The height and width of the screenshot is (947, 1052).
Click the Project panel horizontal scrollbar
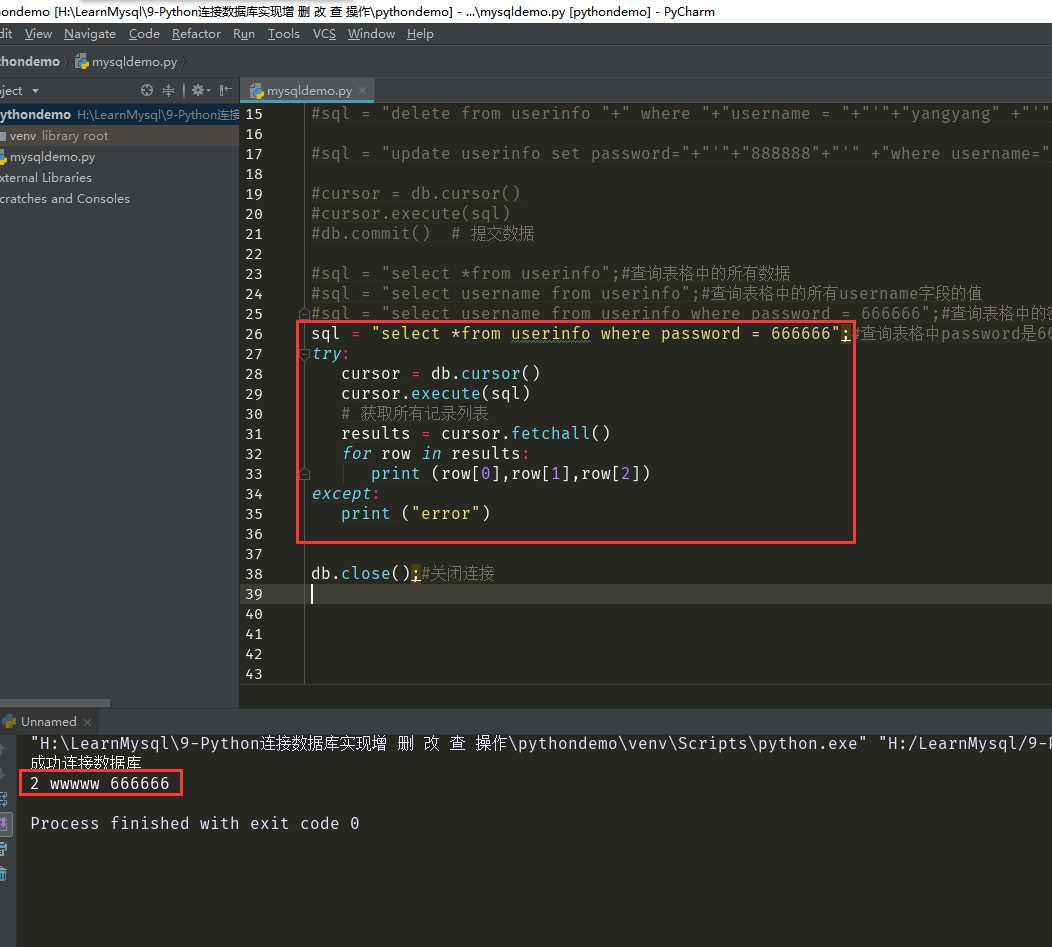[x=55, y=703]
